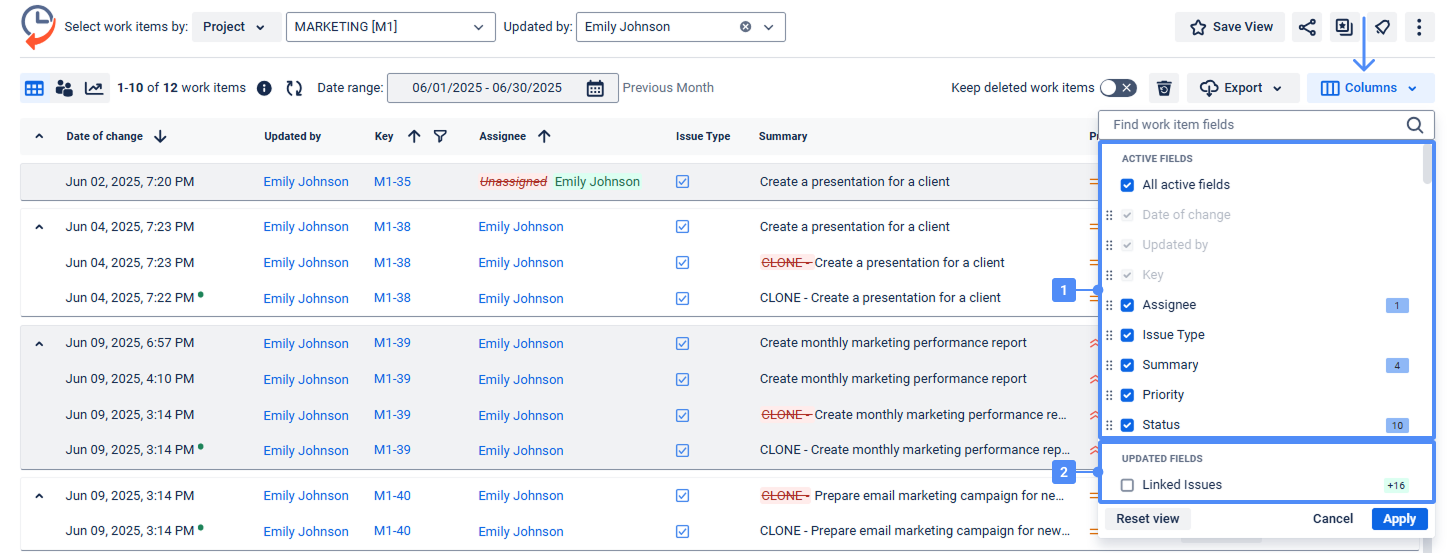Toggle Keep deleted work items switch
This screenshot has width=1453, height=553.
(1118, 88)
